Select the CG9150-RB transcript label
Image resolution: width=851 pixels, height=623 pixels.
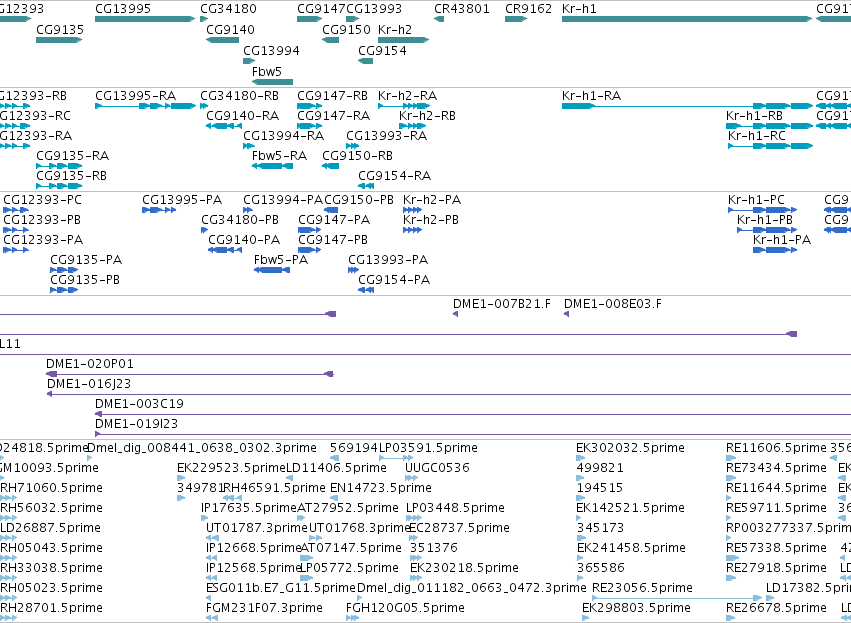357,156
